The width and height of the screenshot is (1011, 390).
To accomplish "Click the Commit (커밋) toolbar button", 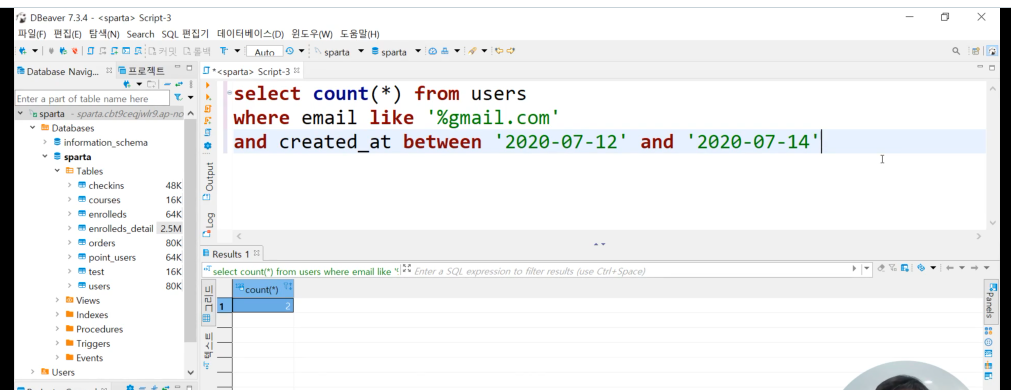I will [x=163, y=52].
